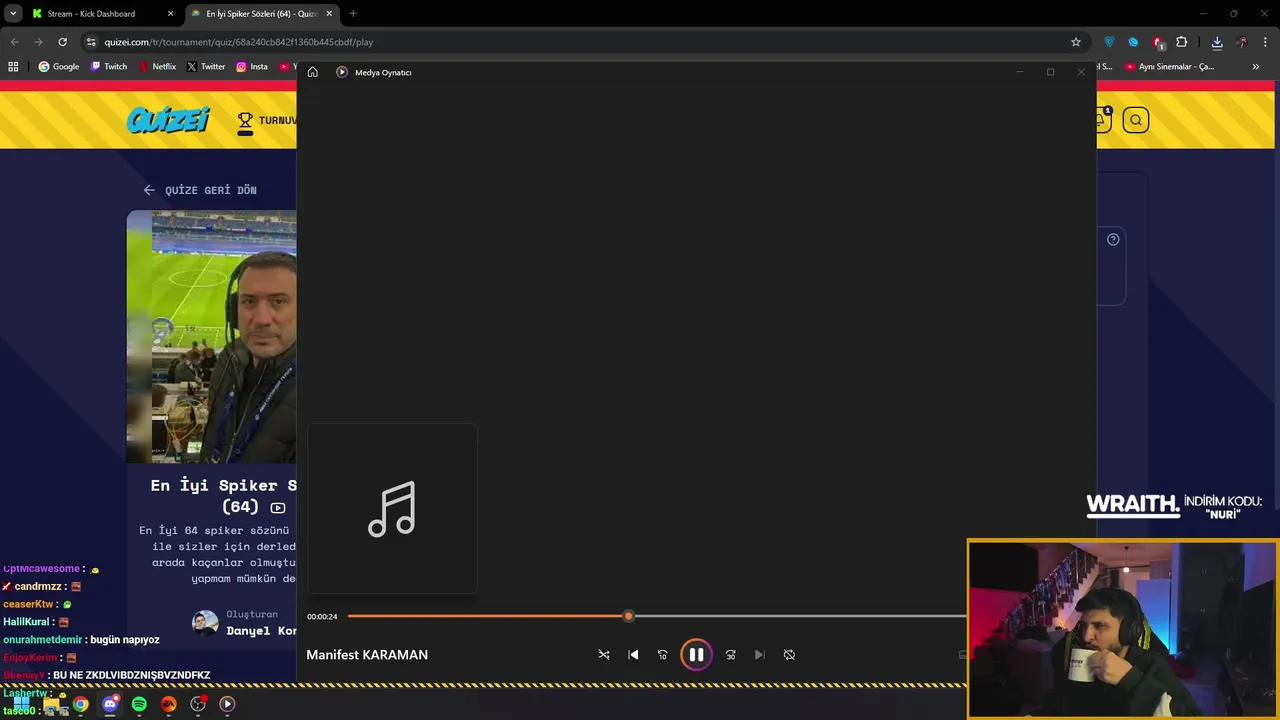
Task: Skip forward 30 seconds button
Action: [x=731, y=655]
